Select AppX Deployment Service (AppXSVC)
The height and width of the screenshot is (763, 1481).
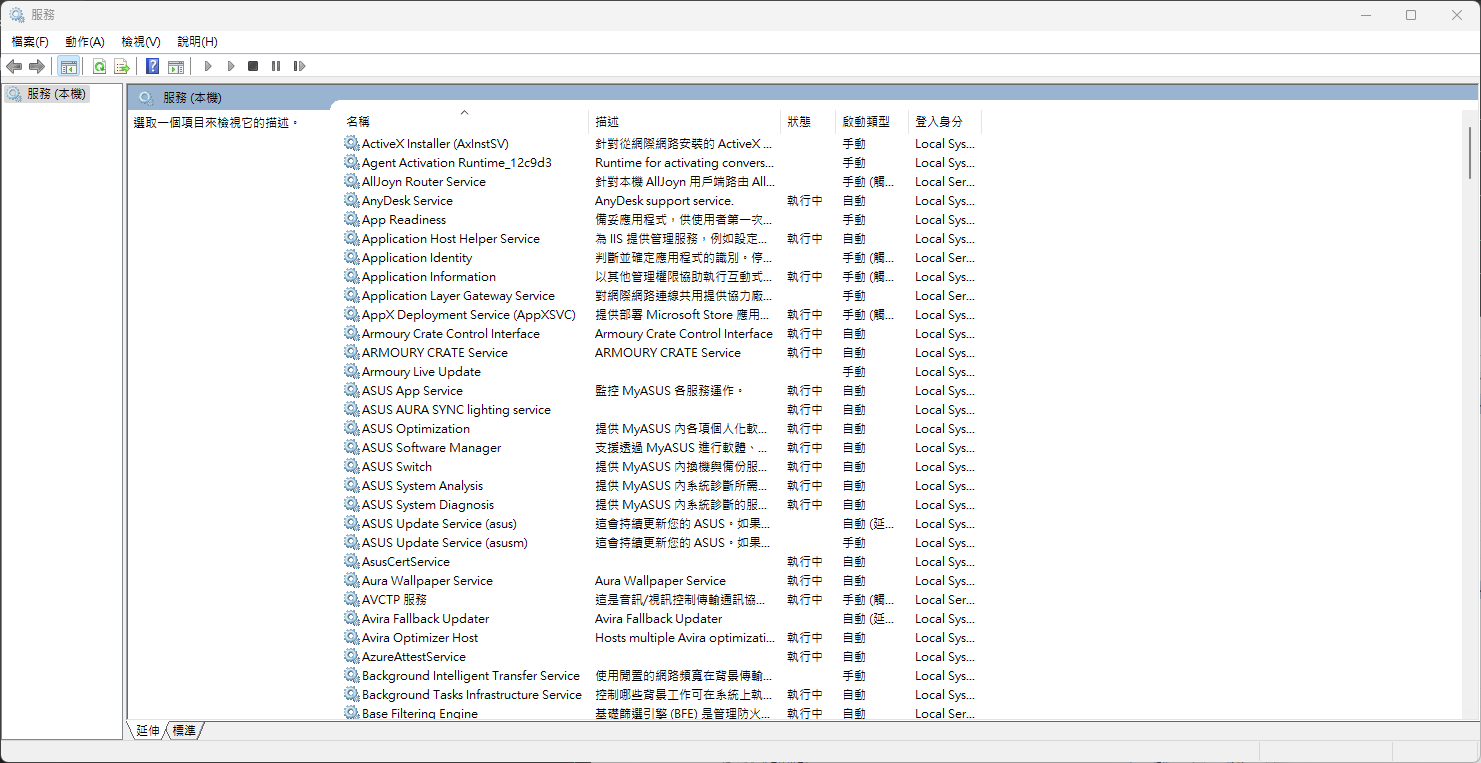coord(469,315)
